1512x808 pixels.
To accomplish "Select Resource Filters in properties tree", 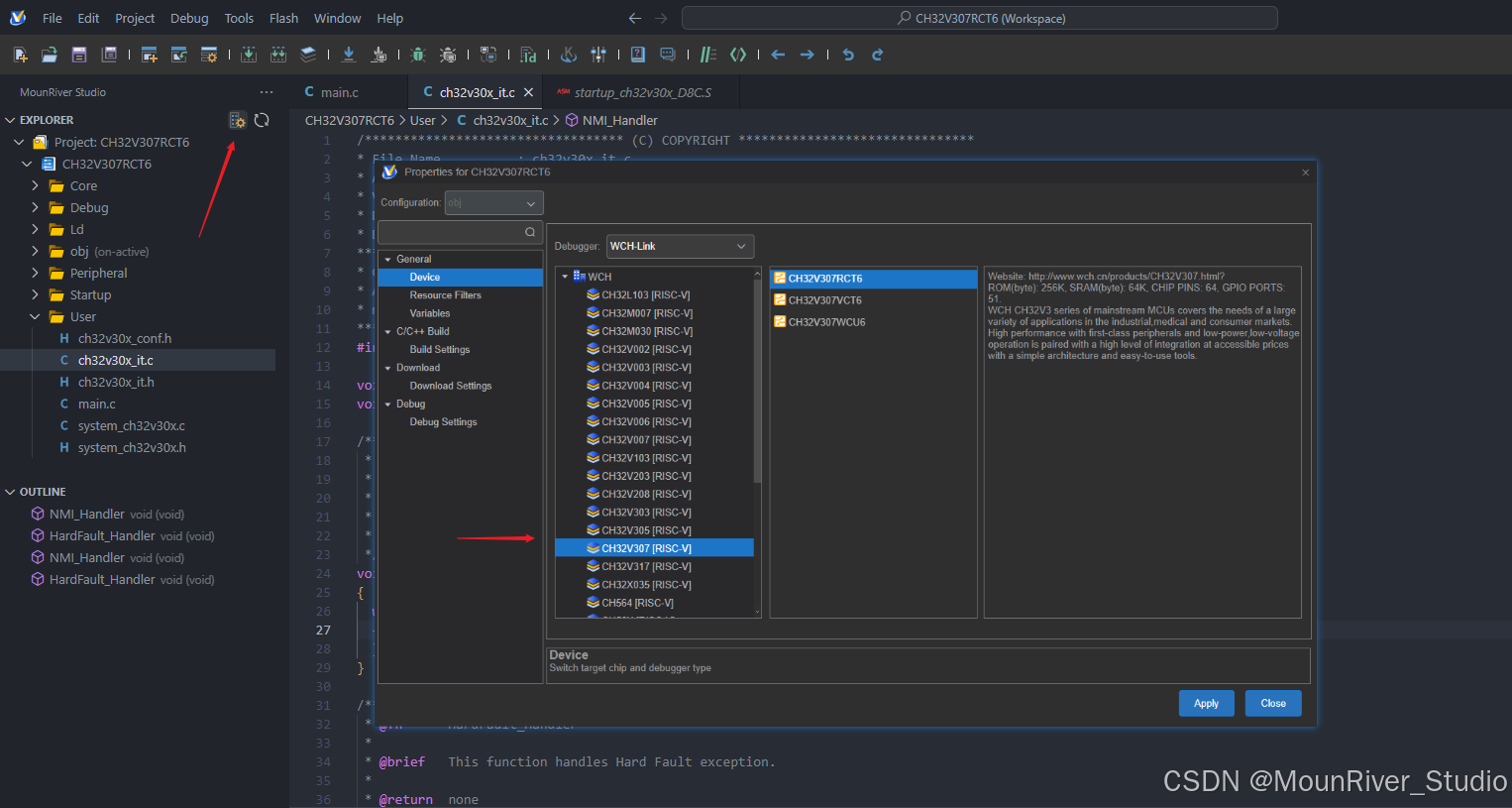I will 445,295.
